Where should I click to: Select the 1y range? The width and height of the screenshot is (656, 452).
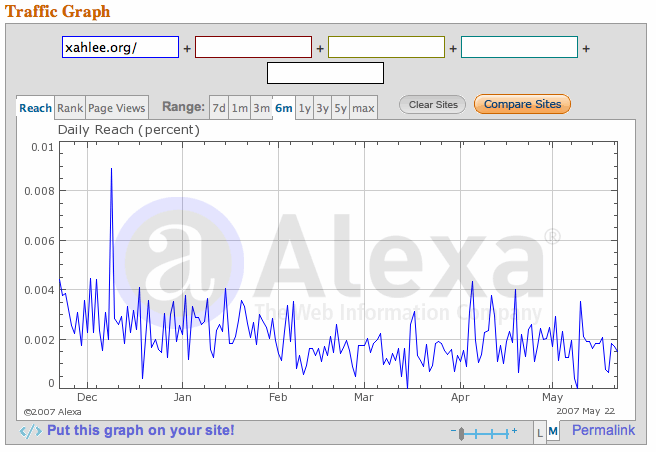304,108
